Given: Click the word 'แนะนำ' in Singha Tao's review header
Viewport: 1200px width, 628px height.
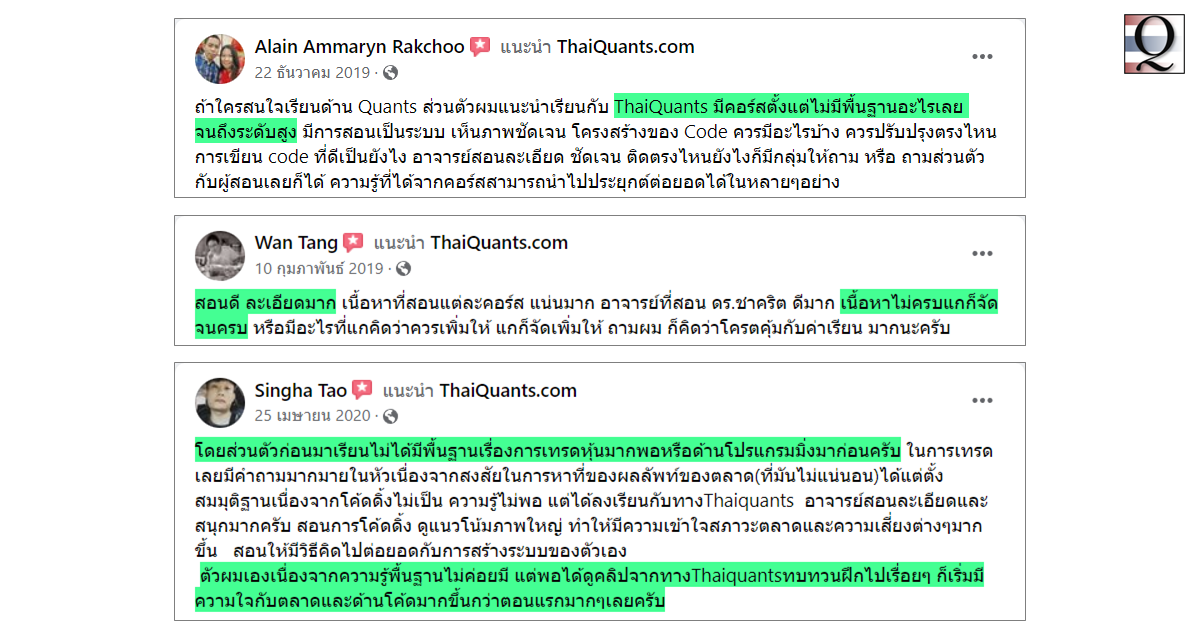Looking at the screenshot, I should coord(407,391).
